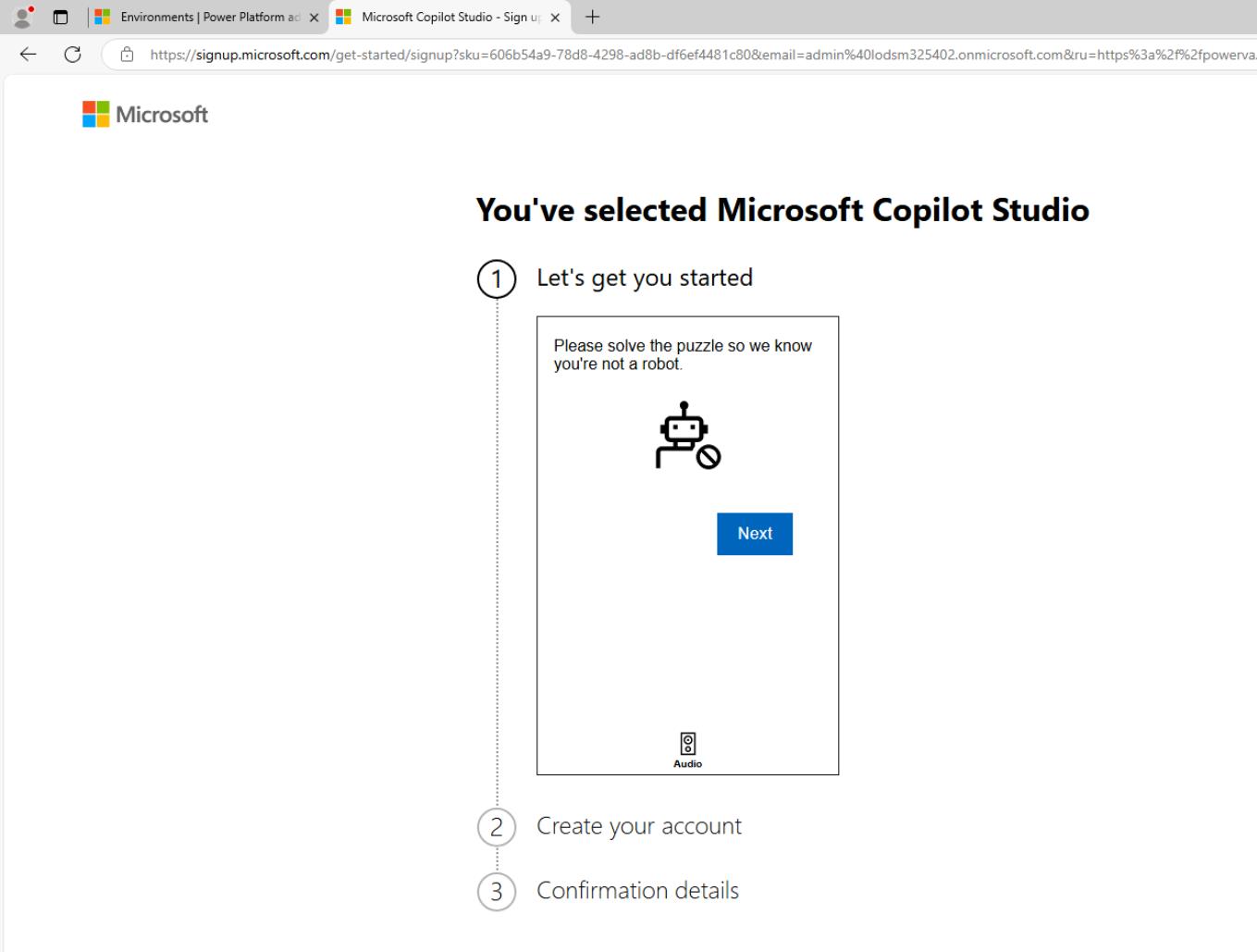Select the Microsoft Copilot Studio Sign up tab
The image size is (1257, 952).
pos(449,17)
